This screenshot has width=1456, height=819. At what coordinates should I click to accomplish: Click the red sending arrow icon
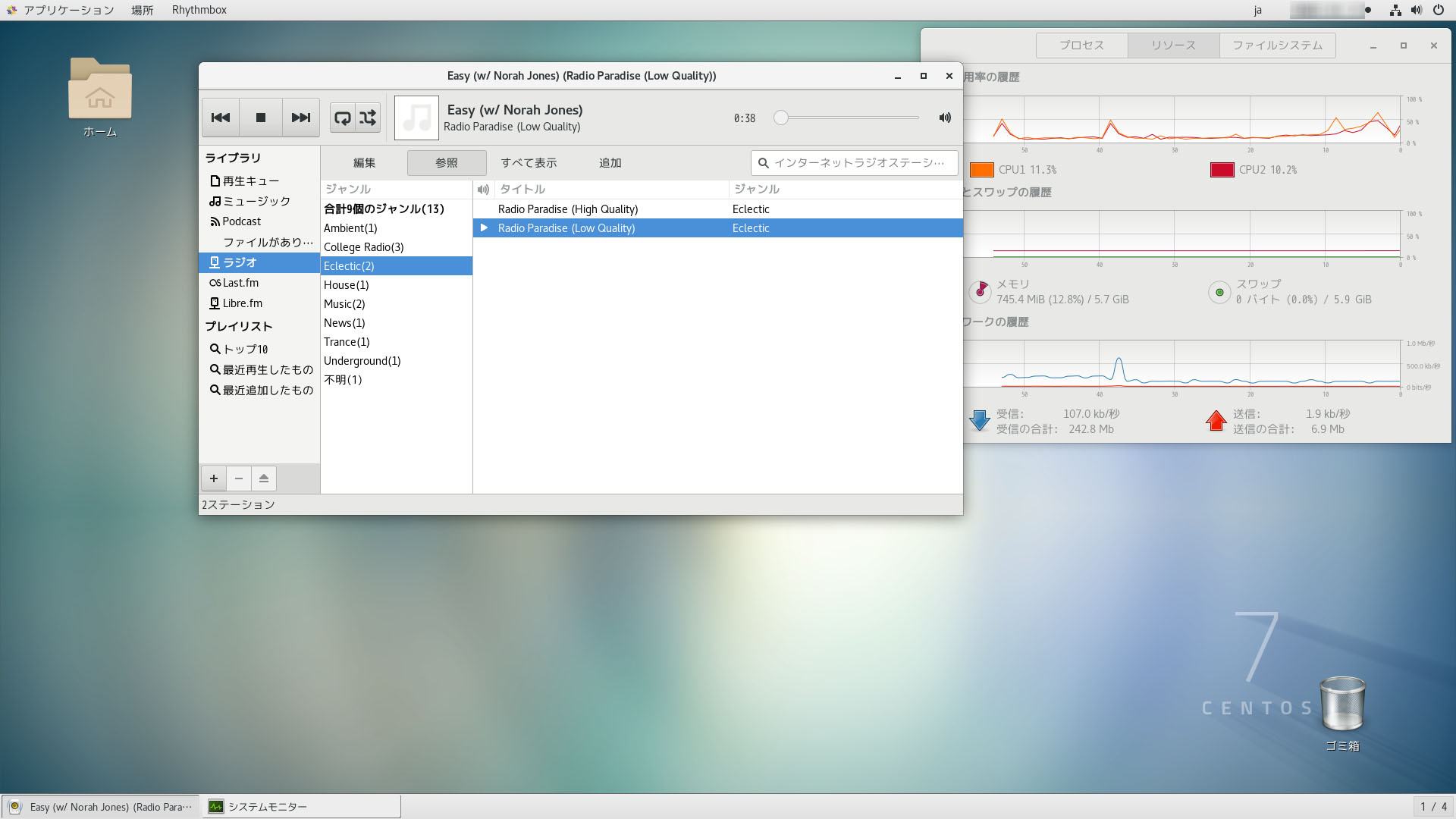tap(1216, 421)
